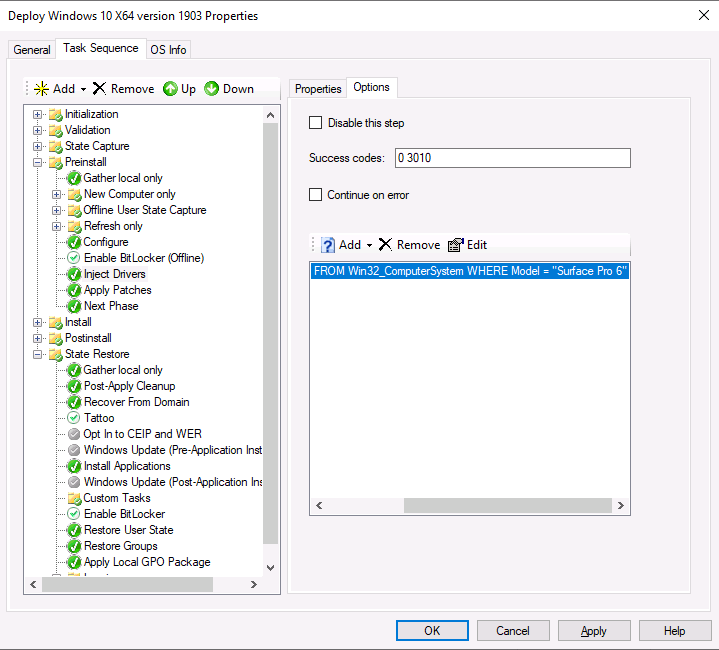The height and width of the screenshot is (650, 719).
Task: Expand the Install group
Action: [38, 322]
